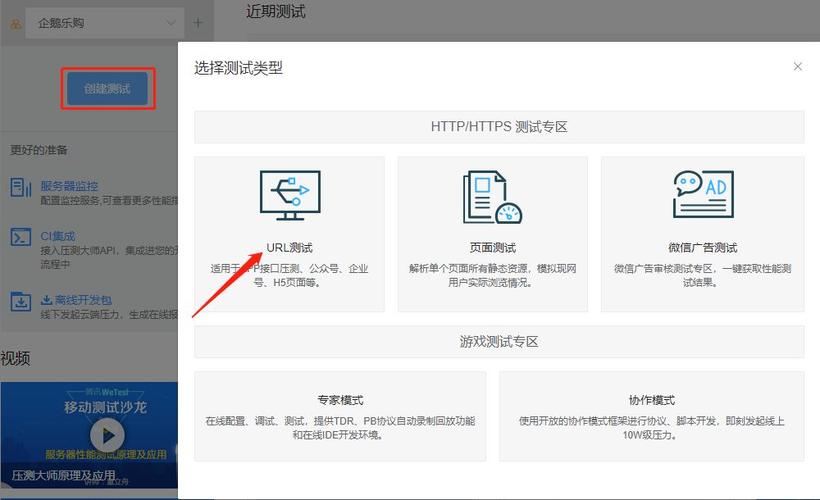The image size is (820, 500).
Task: Select the URL测试 title text
Action: pyautogui.click(x=289, y=247)
